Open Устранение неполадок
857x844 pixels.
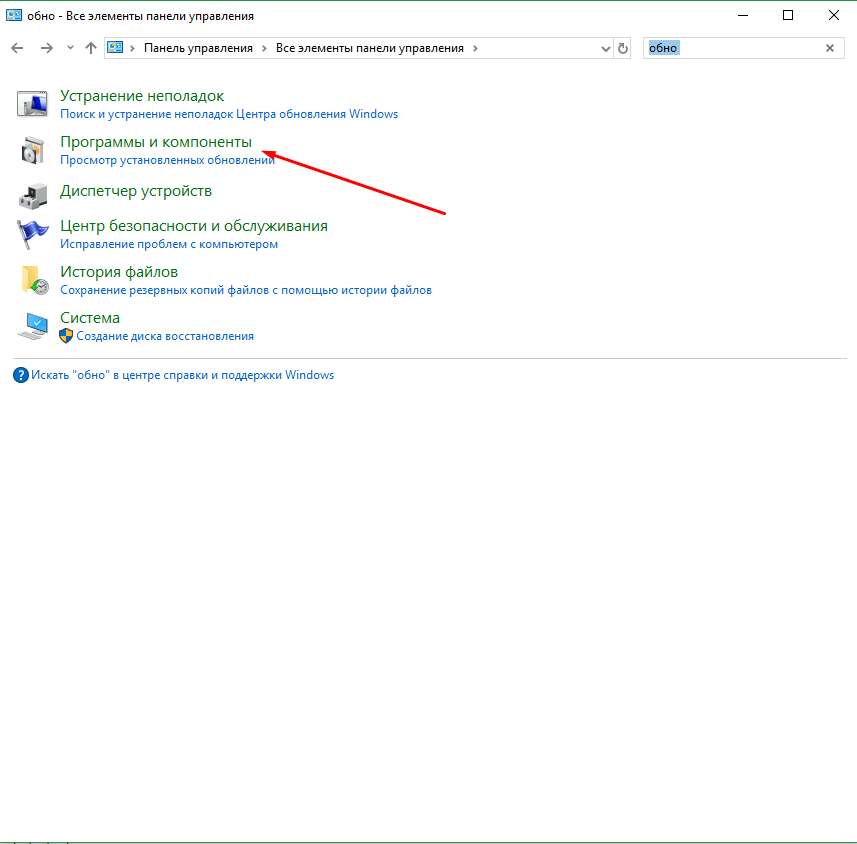click(x=142, y=96)
